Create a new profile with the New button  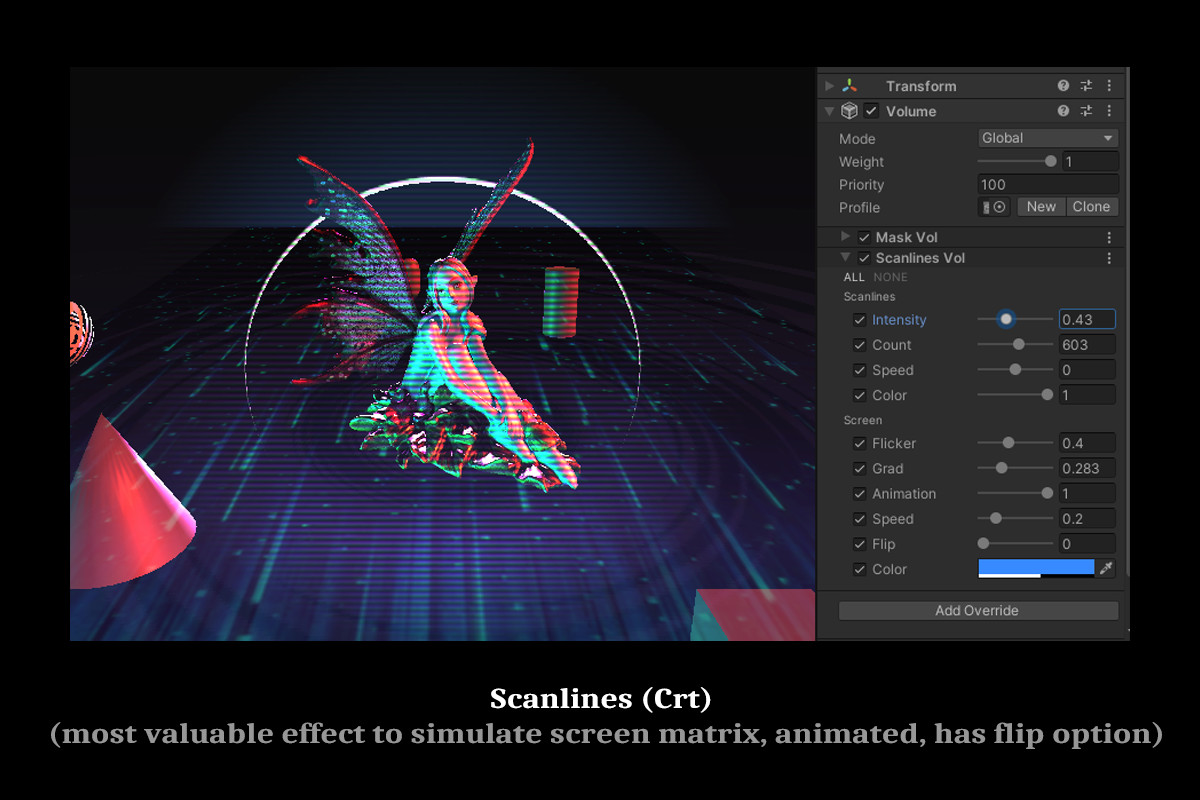click(1041, 206)
